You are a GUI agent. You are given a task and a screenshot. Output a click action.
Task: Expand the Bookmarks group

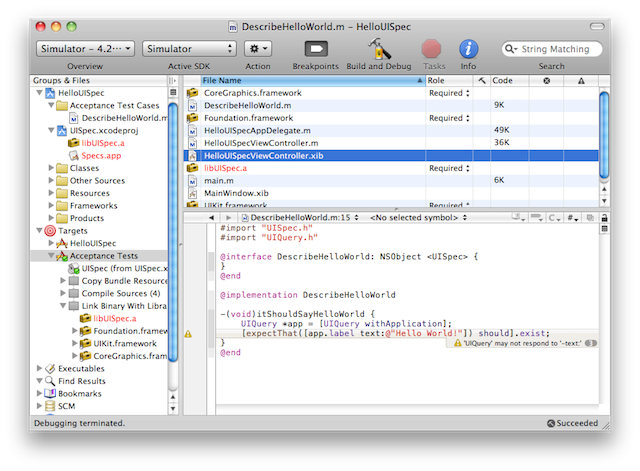[x=39, y=393]
